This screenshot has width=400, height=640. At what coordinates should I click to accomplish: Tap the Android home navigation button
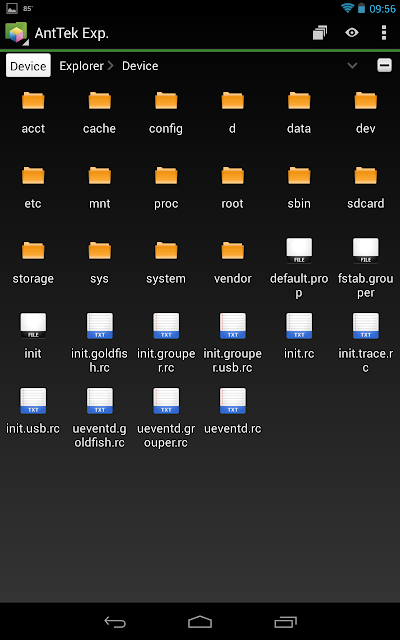pos(200,622)
